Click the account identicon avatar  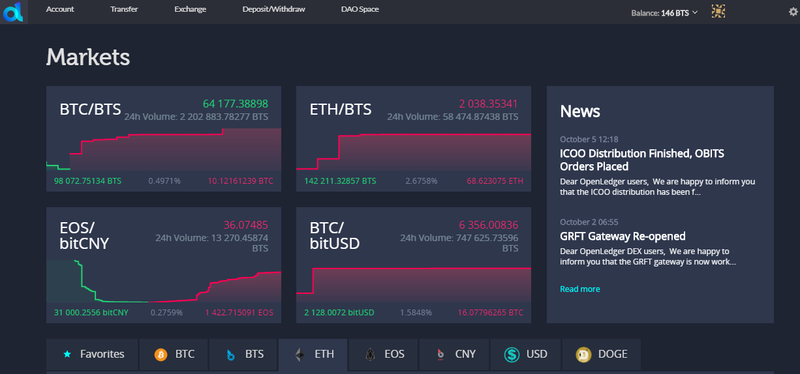coord(718,12)
